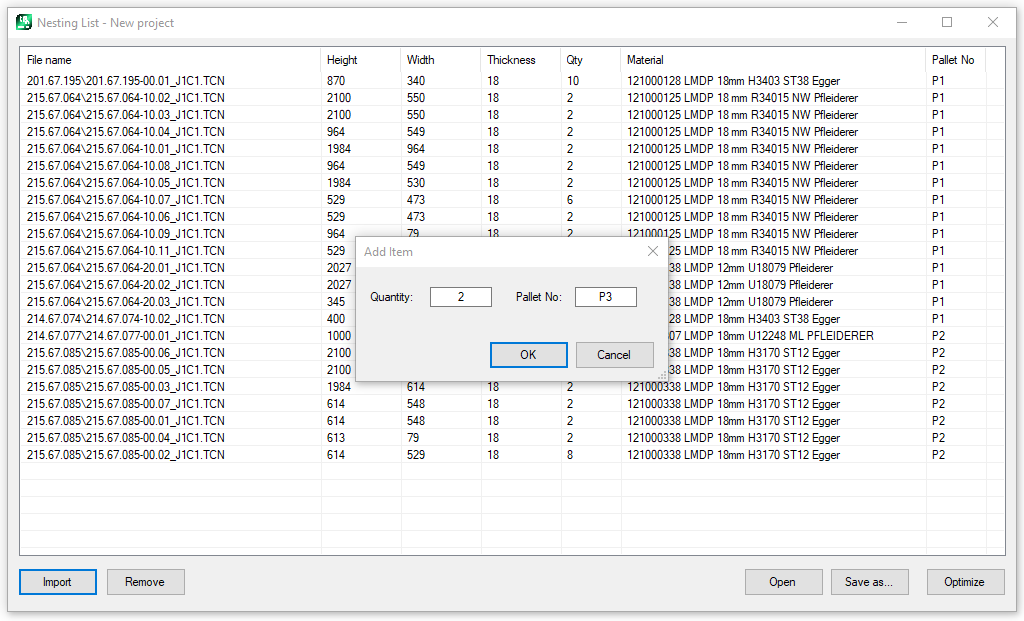The height and width of the screenshot is (621, 1024).
Task: Click inside the Quantity input field
Action: click(460, 296)
